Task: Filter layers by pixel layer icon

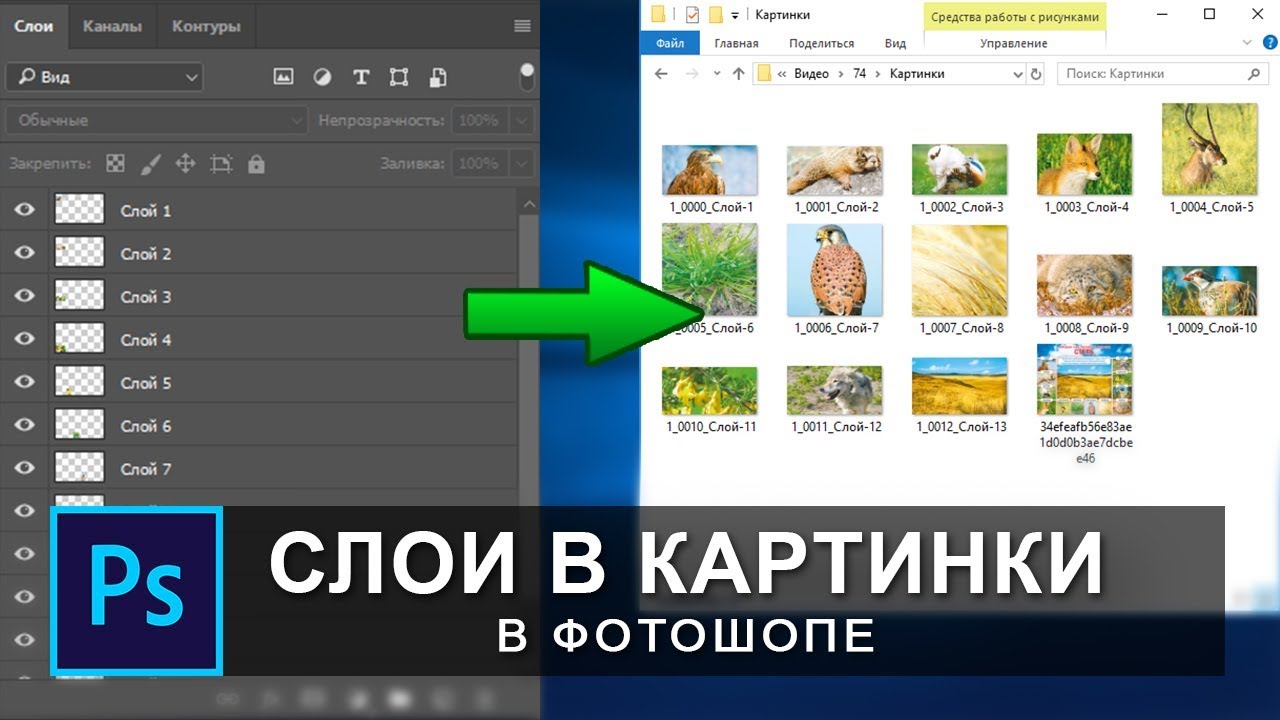Action: click(284, 77)
